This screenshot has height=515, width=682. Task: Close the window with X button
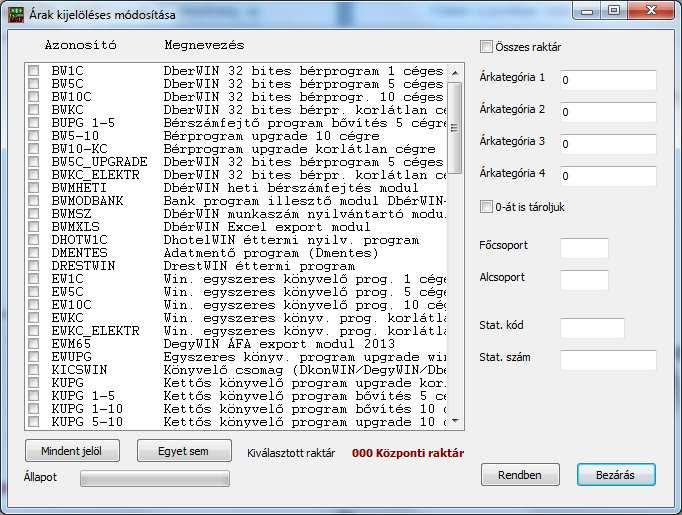pyautogui.click(x=651, y=10)
